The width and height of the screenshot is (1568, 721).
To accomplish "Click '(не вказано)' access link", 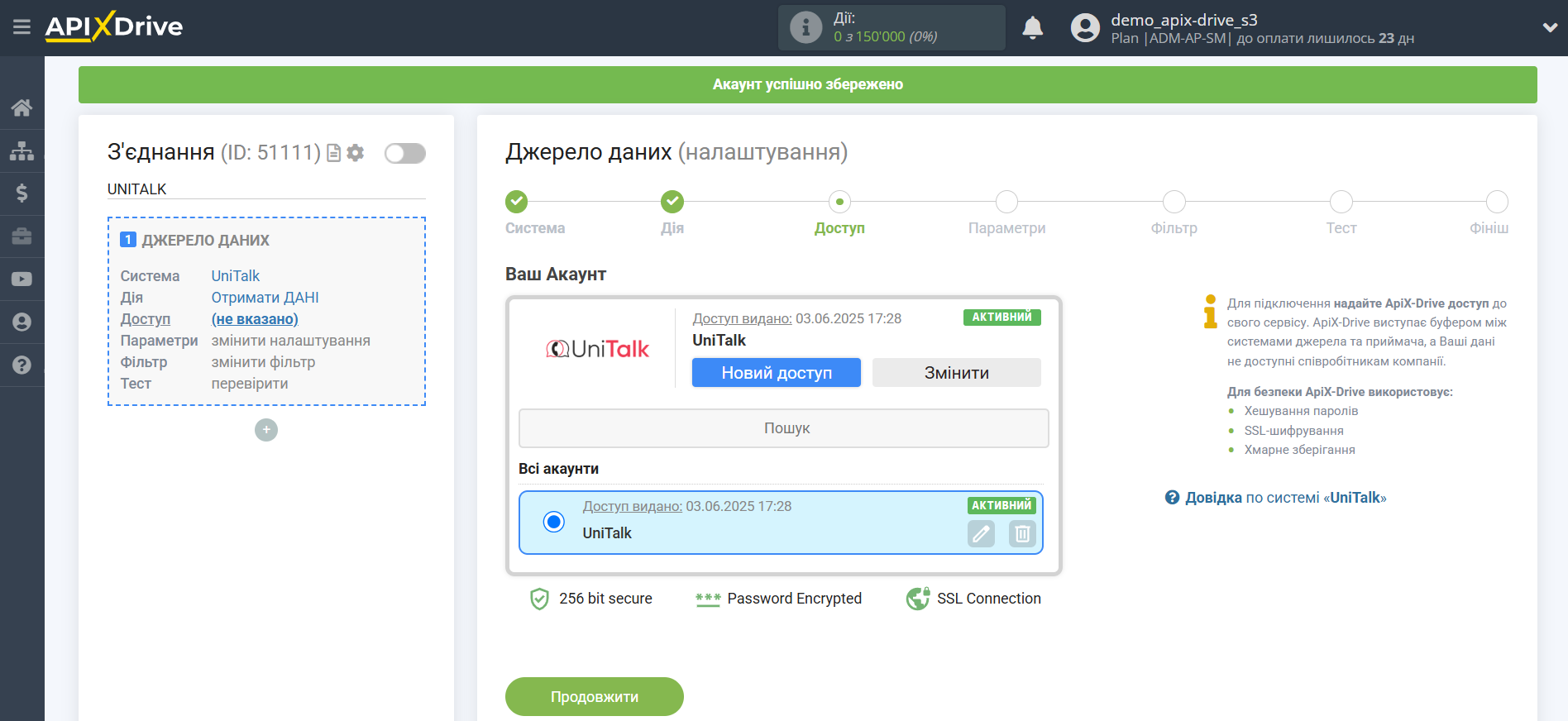I will point(255,319).
